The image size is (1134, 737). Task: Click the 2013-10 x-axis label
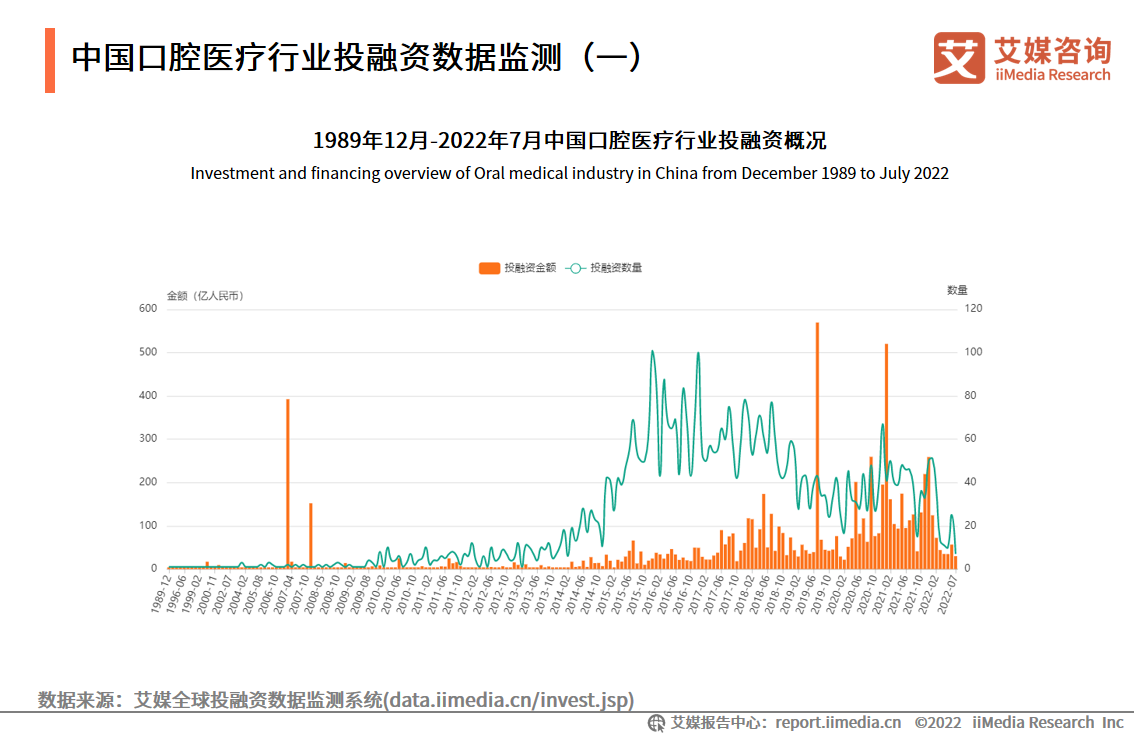click(x=545, y=594)
